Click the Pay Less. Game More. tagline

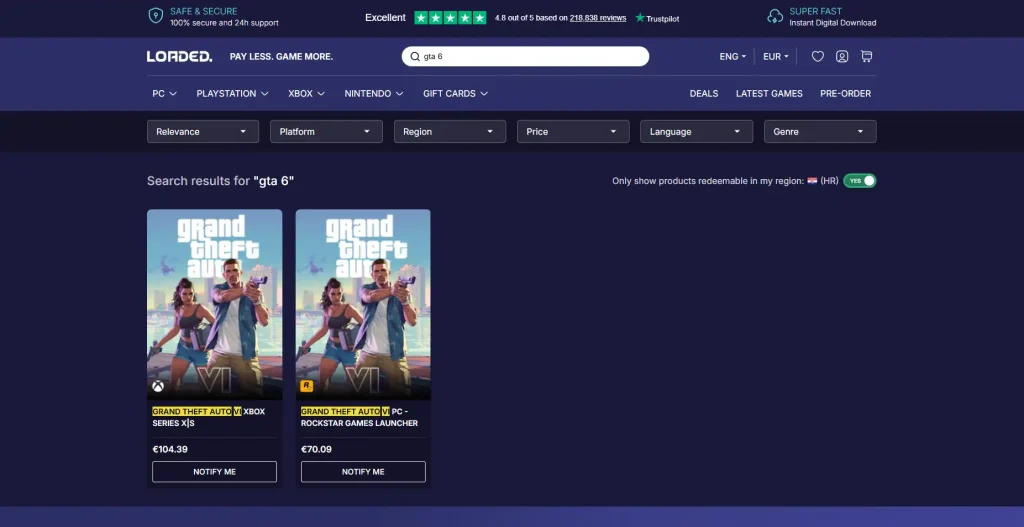point(281,57)
